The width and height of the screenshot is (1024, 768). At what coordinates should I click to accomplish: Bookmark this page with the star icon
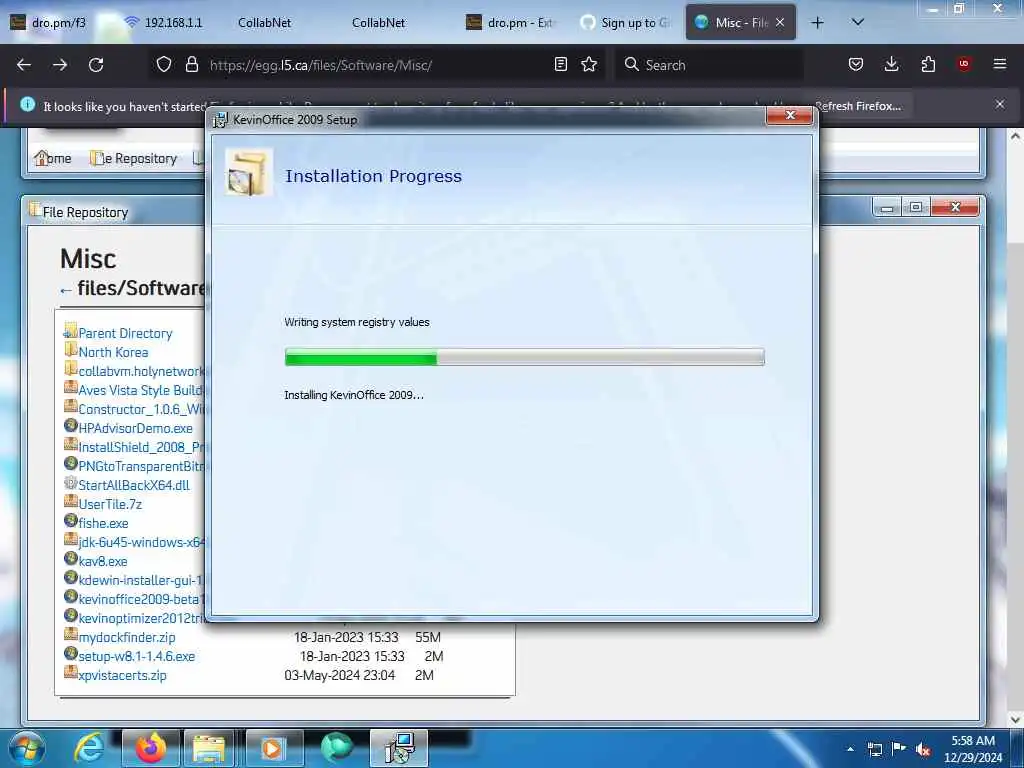(x=589, y=64)
